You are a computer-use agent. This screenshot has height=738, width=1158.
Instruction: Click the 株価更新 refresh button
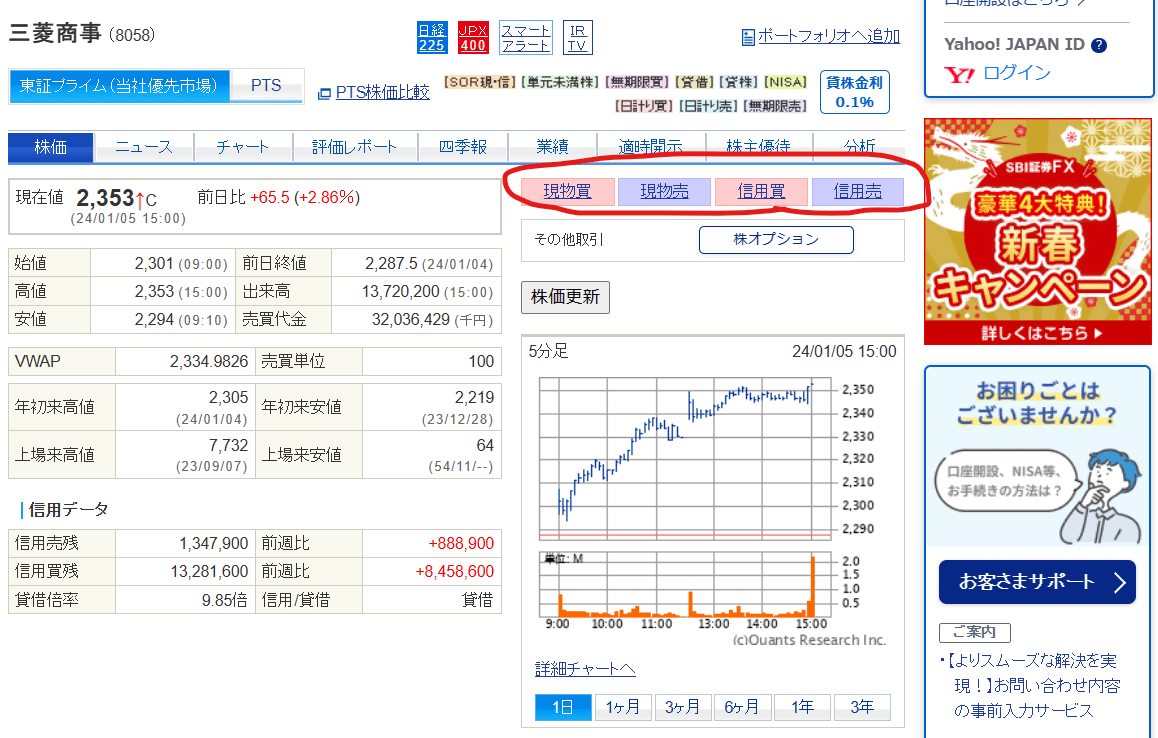click(x=565, y=297)
